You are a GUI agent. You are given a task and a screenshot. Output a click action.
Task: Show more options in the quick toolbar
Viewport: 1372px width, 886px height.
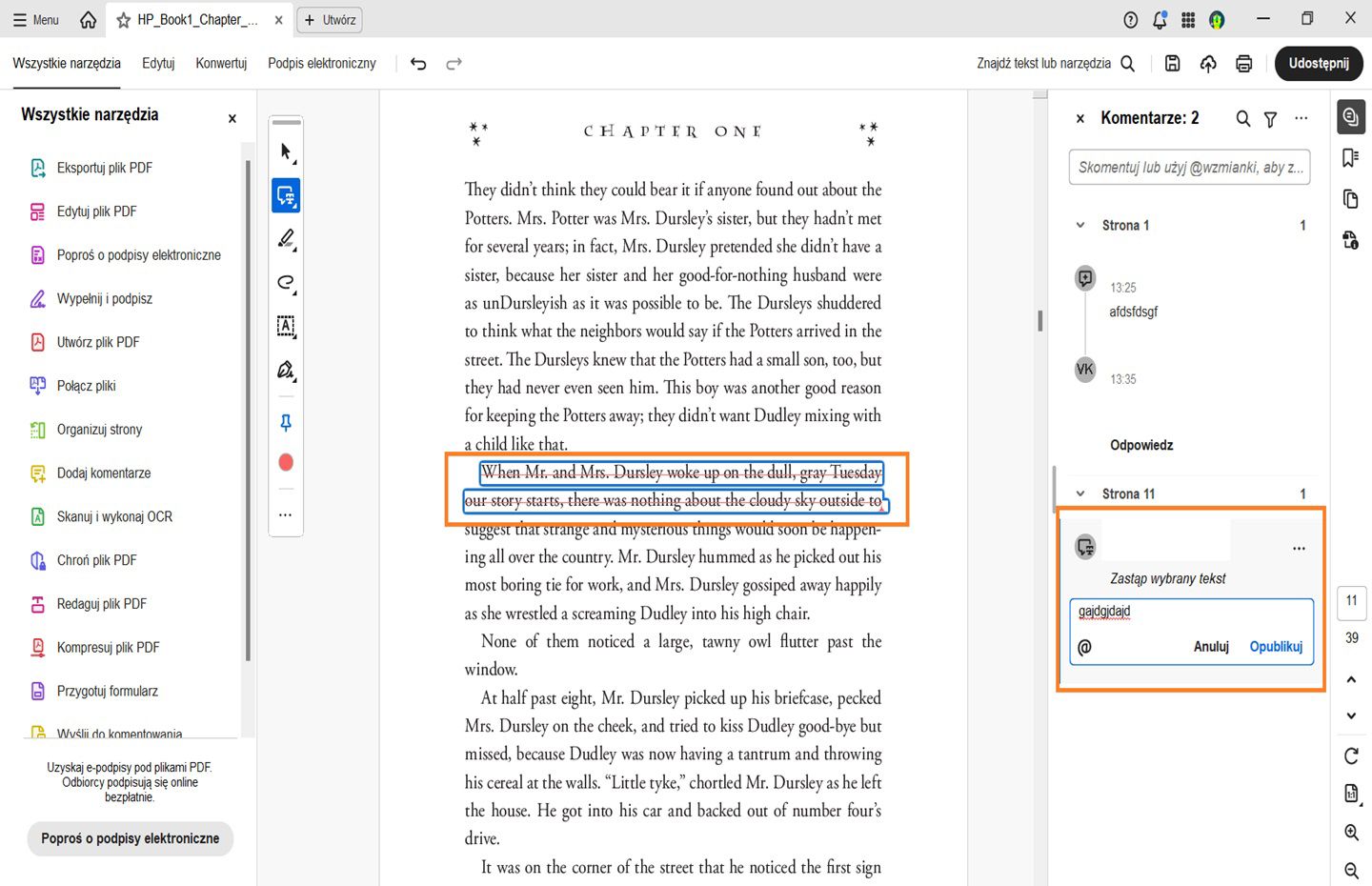(286, 514)
